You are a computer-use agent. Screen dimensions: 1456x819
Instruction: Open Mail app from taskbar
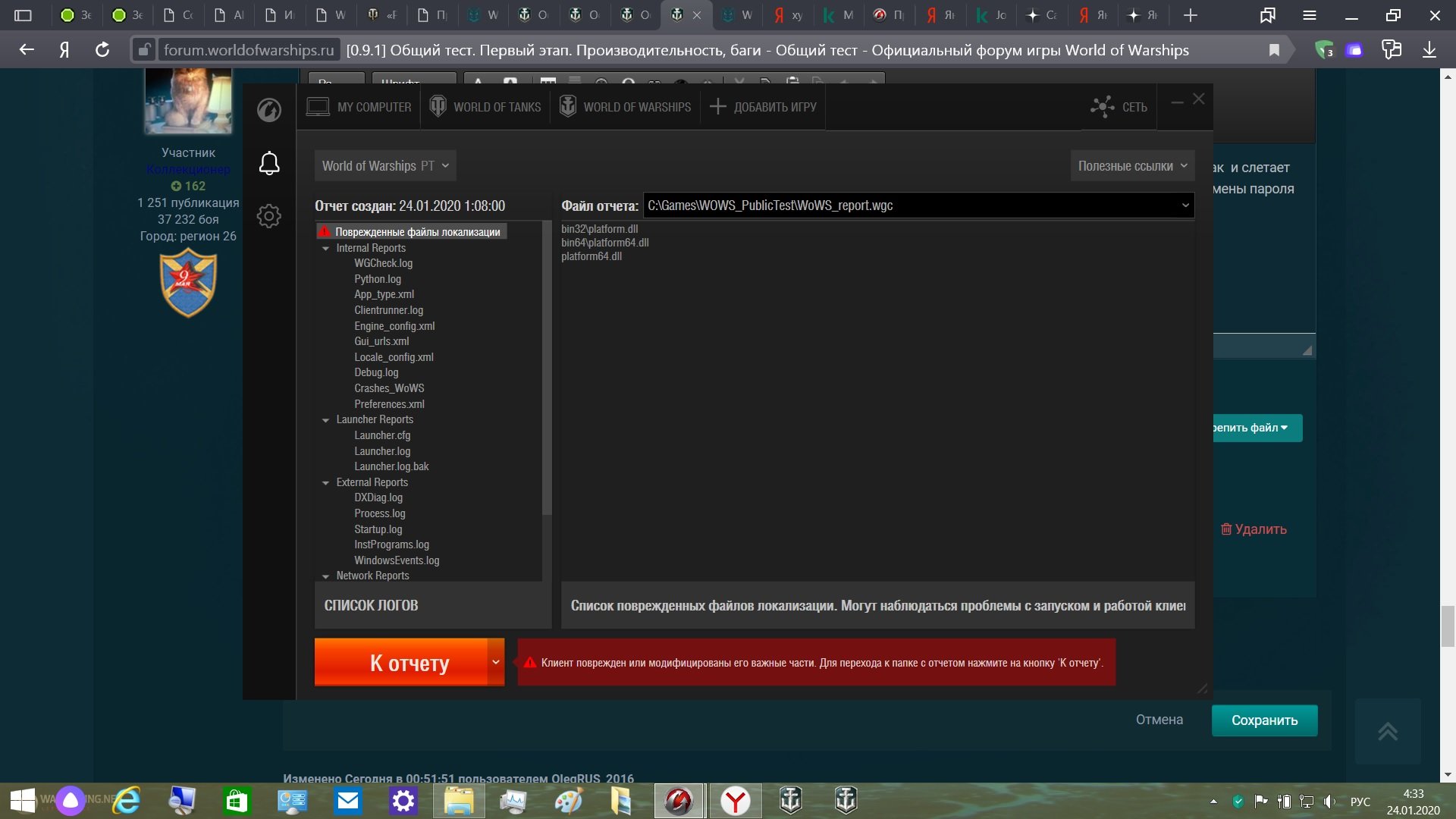click(x=348, y=801)
